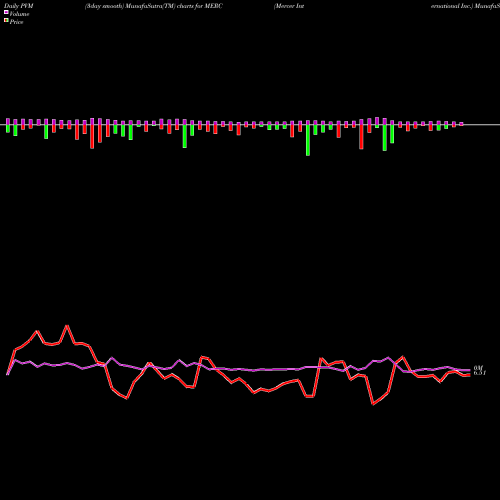Click the Volume legend color swatch
The height and width of the screenshot is (500, 500).
[x=6, y=12]
